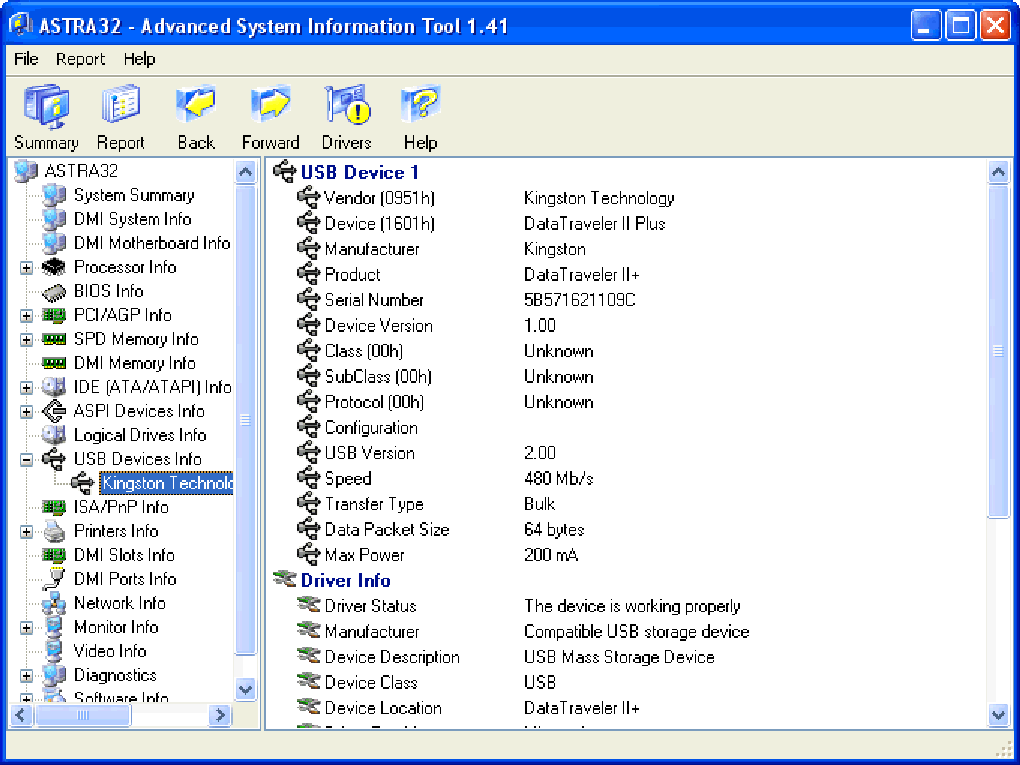Select System Summary in the tree
Image resolution: width=1020 pixels, height=765 pixels.
[x=134, y=195]
